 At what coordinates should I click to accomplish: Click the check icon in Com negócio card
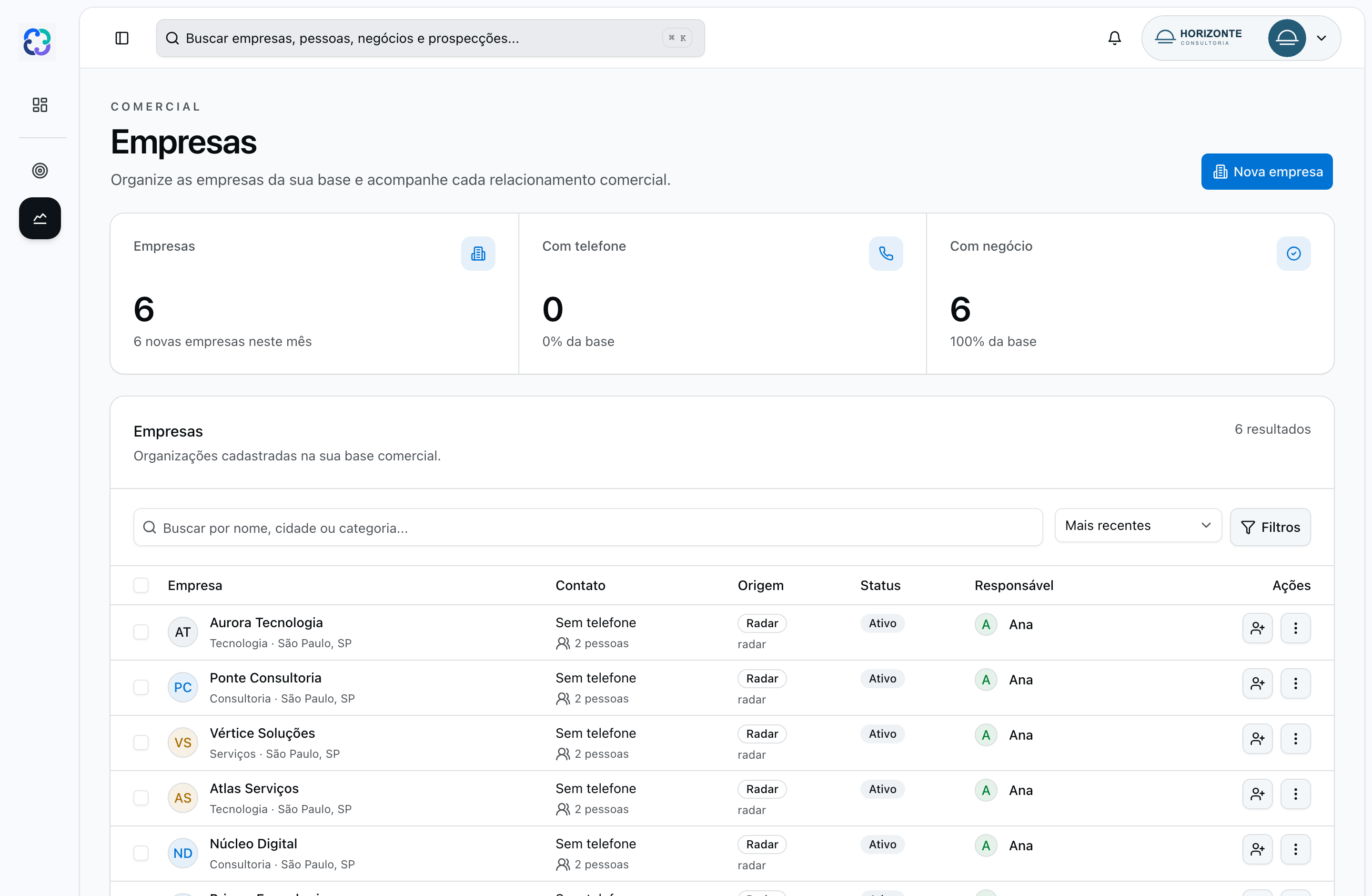1293,254
